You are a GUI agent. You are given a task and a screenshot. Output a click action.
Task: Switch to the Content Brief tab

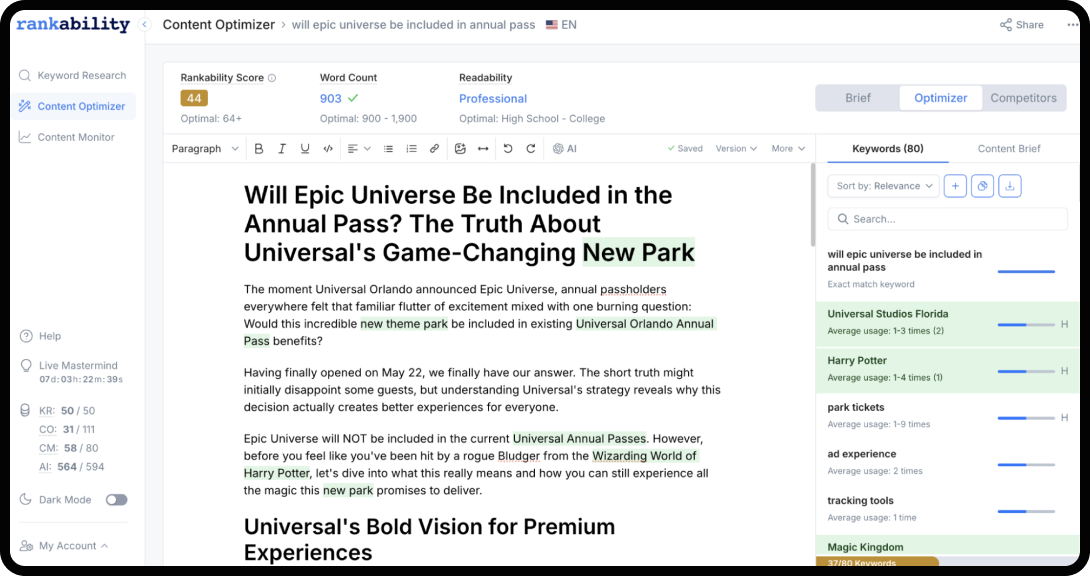(1009, 149)
